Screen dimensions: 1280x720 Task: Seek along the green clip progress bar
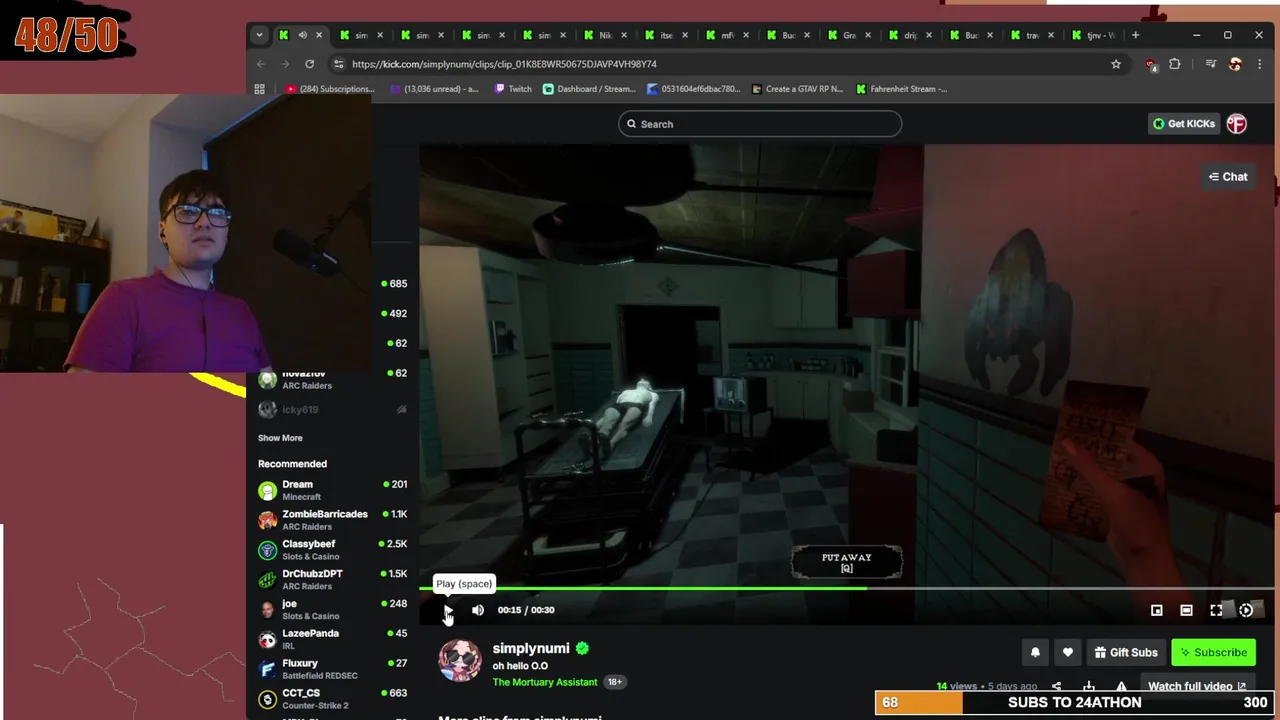tap(846, 588)
